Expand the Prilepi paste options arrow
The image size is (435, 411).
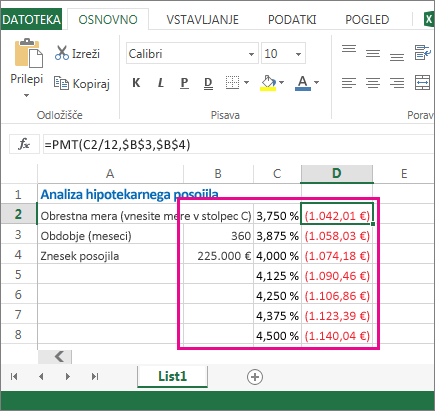(x=26, y=95)
